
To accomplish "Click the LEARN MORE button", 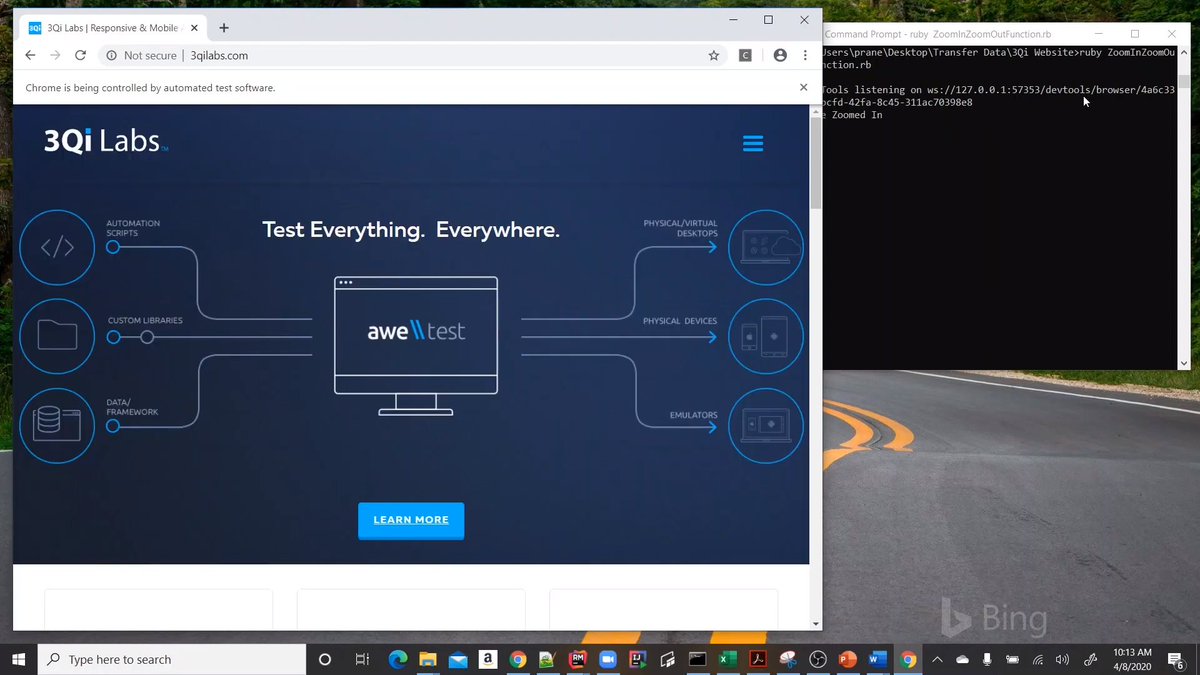I will click(411, 520).
